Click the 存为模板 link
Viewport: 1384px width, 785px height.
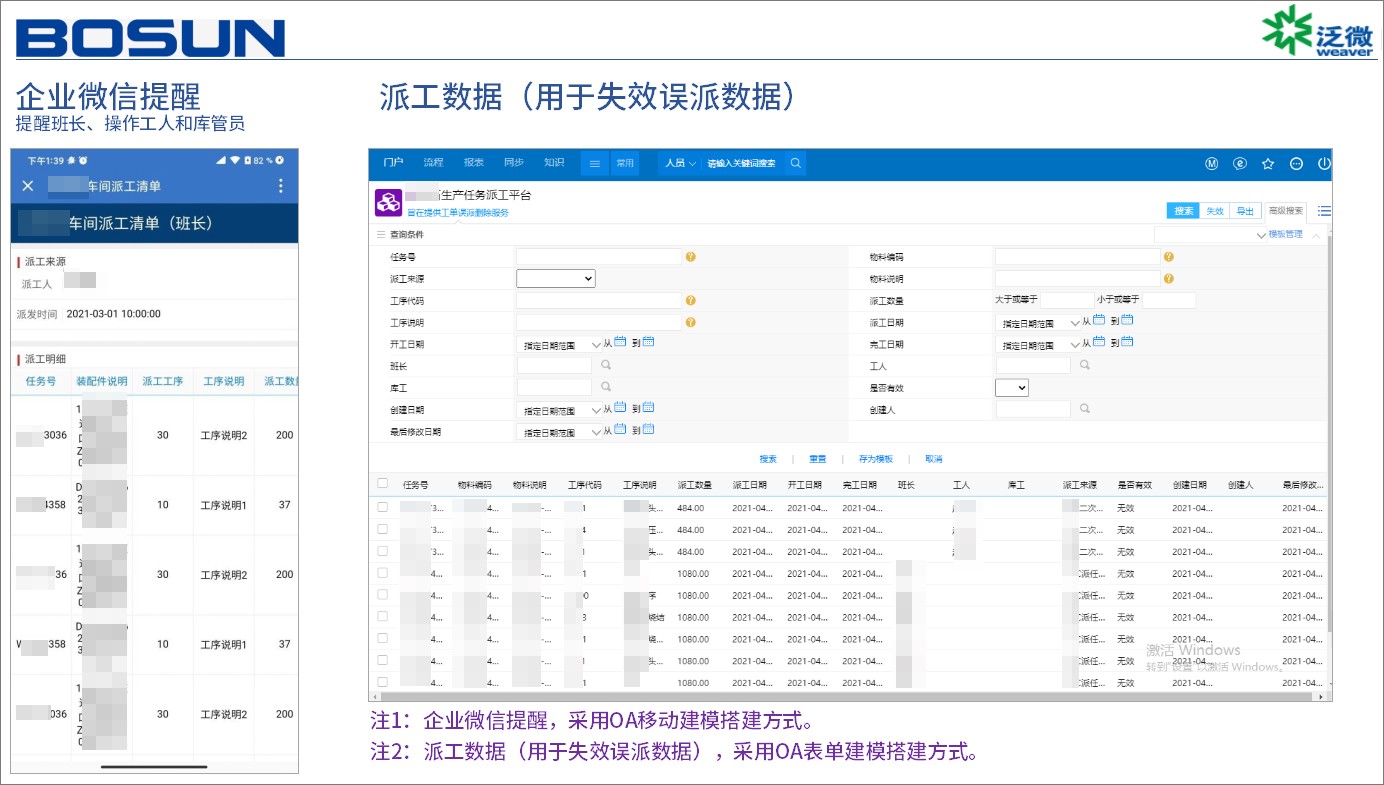(875, 459)
